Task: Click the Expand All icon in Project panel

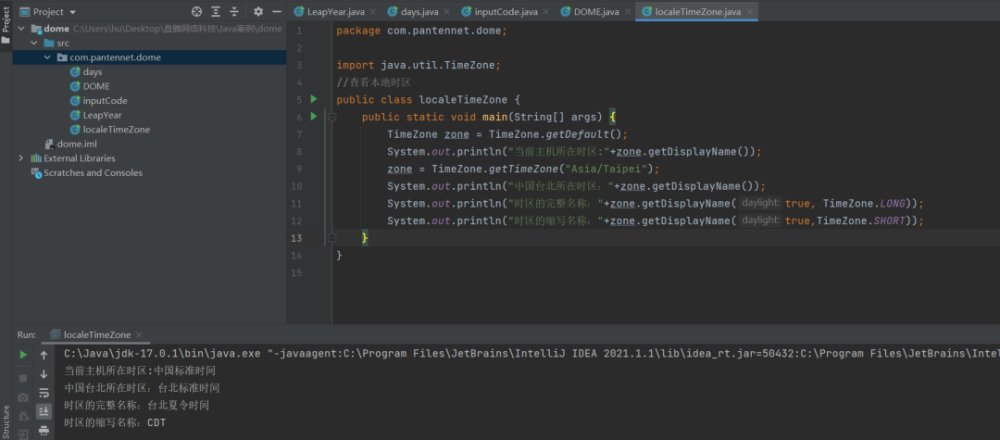Action: point(215,12)
